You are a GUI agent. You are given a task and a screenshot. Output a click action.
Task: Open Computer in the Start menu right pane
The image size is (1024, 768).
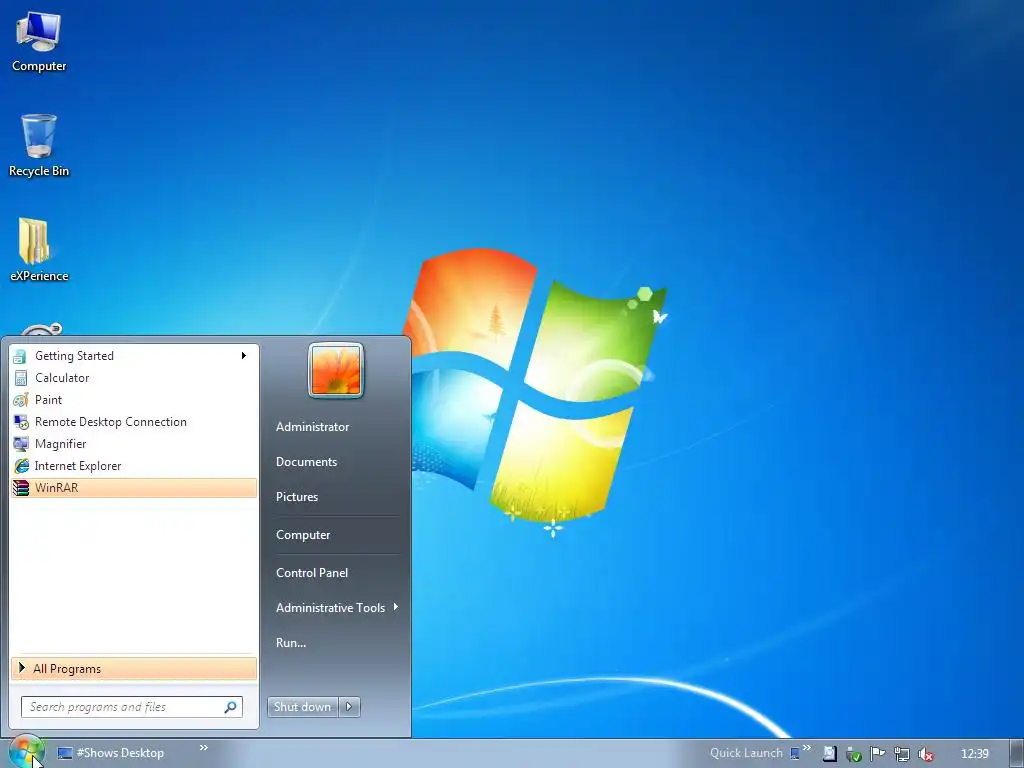click(x=303, y=535)
